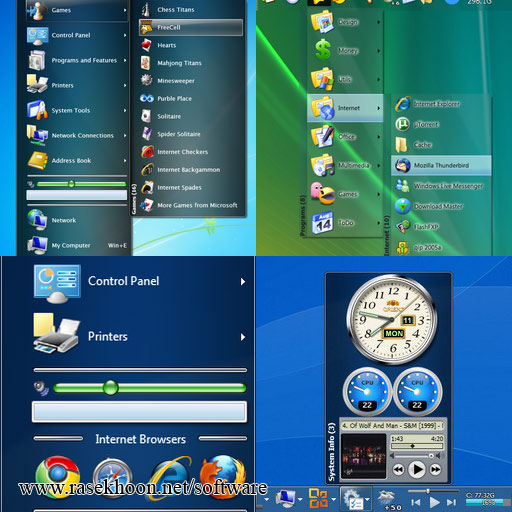Select the highlighted Internet folder
Viewport: 512px width, 512px height.
(x=345, y=108)
